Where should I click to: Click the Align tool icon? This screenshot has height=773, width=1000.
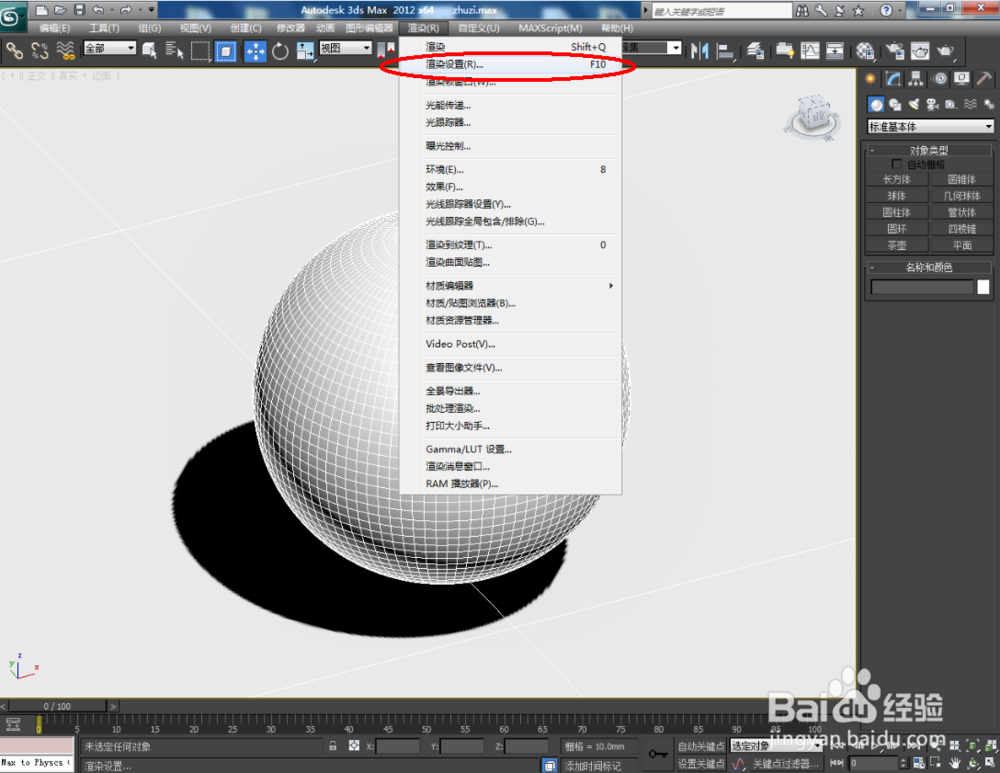(x=725, y=50)
